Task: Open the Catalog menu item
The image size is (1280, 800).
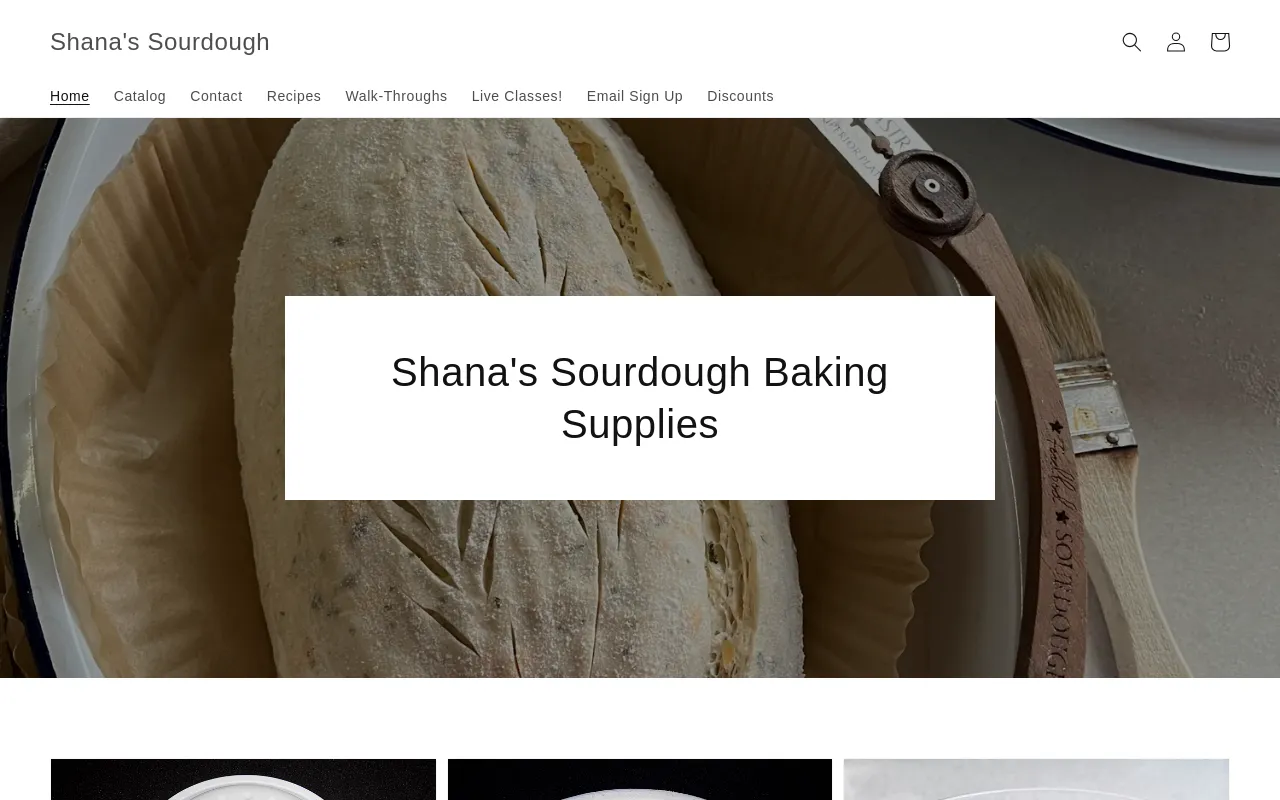Action: tap(140, 96)
